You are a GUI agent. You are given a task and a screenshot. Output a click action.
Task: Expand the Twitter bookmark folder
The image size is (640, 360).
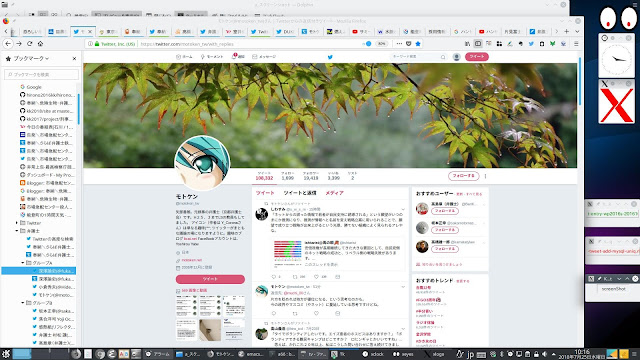17,223
